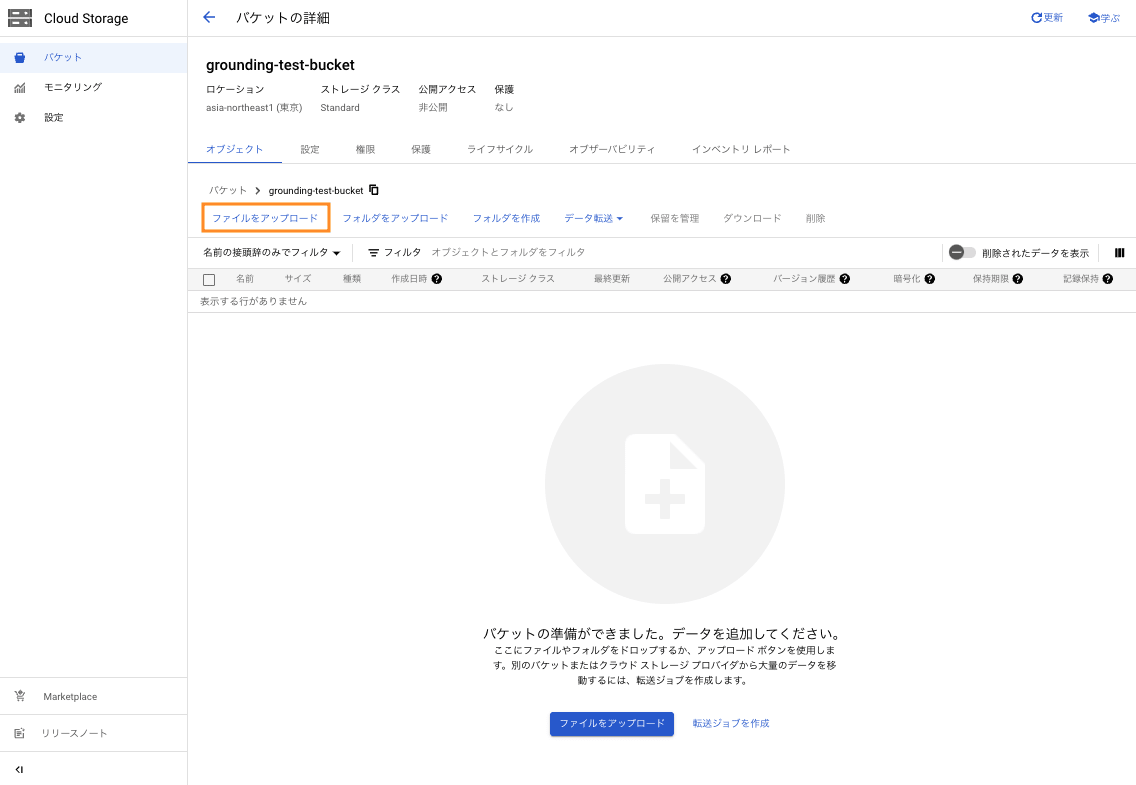The width and height of the screenshot is (1136, 785).
Task: Click ファイルをアップロード in the toolbar
Action: (265, 218)
